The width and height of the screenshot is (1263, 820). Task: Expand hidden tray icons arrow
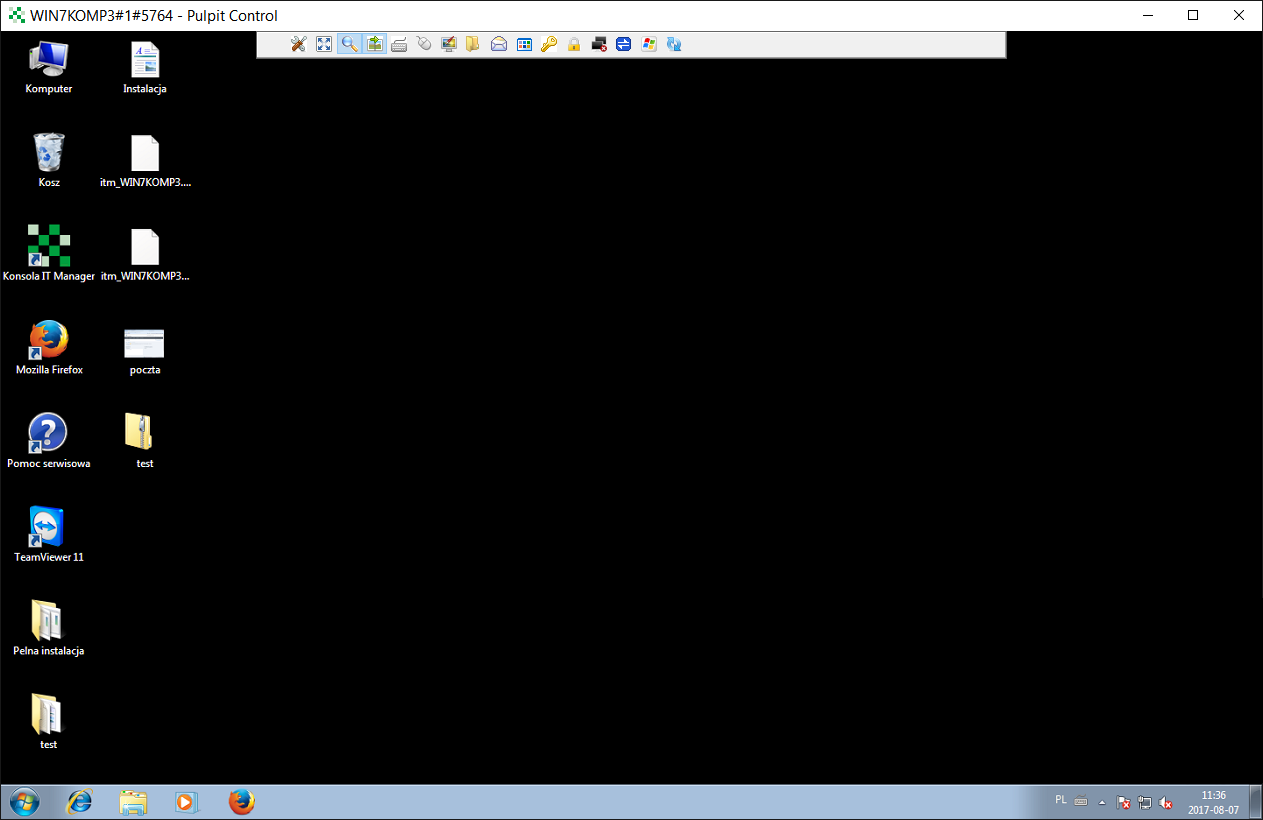pos(1102,802)
